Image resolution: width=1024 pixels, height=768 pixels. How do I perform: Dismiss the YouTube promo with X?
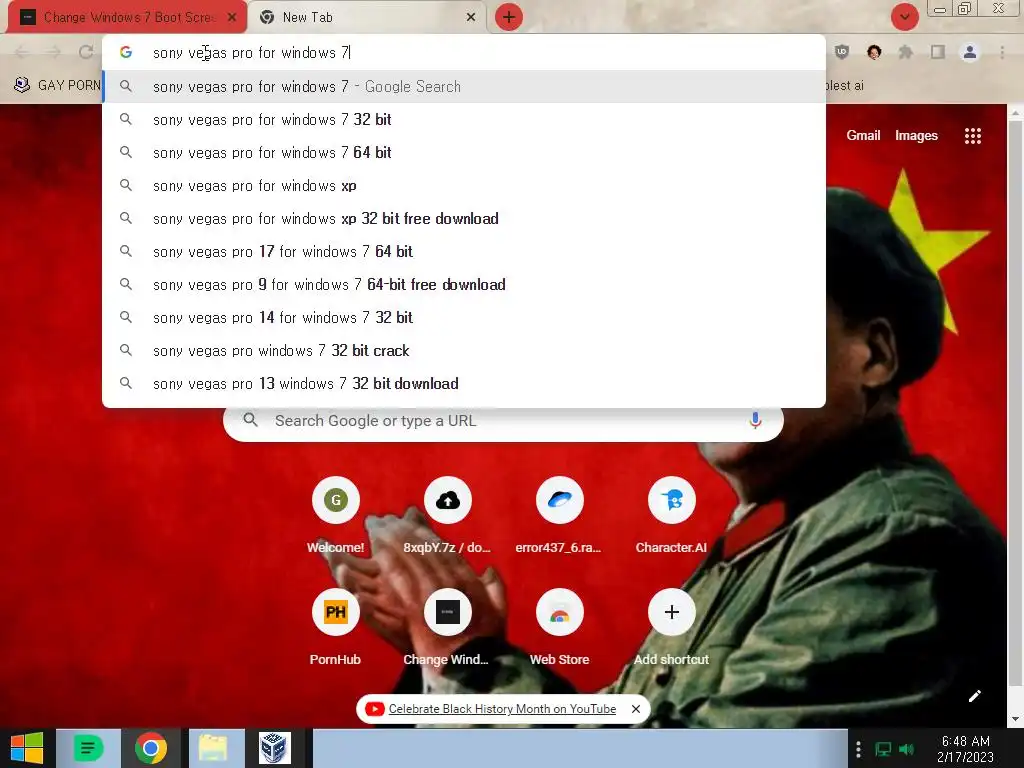pos(635,709)
